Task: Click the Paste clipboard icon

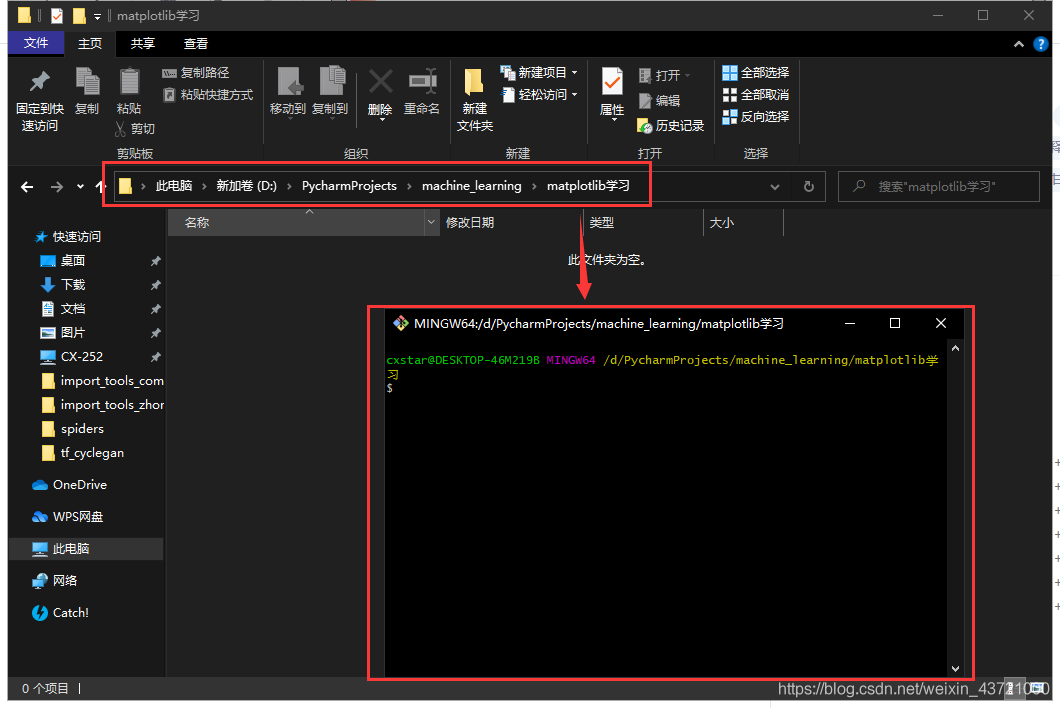Action: pyautogui.click(x=129, y=82)
